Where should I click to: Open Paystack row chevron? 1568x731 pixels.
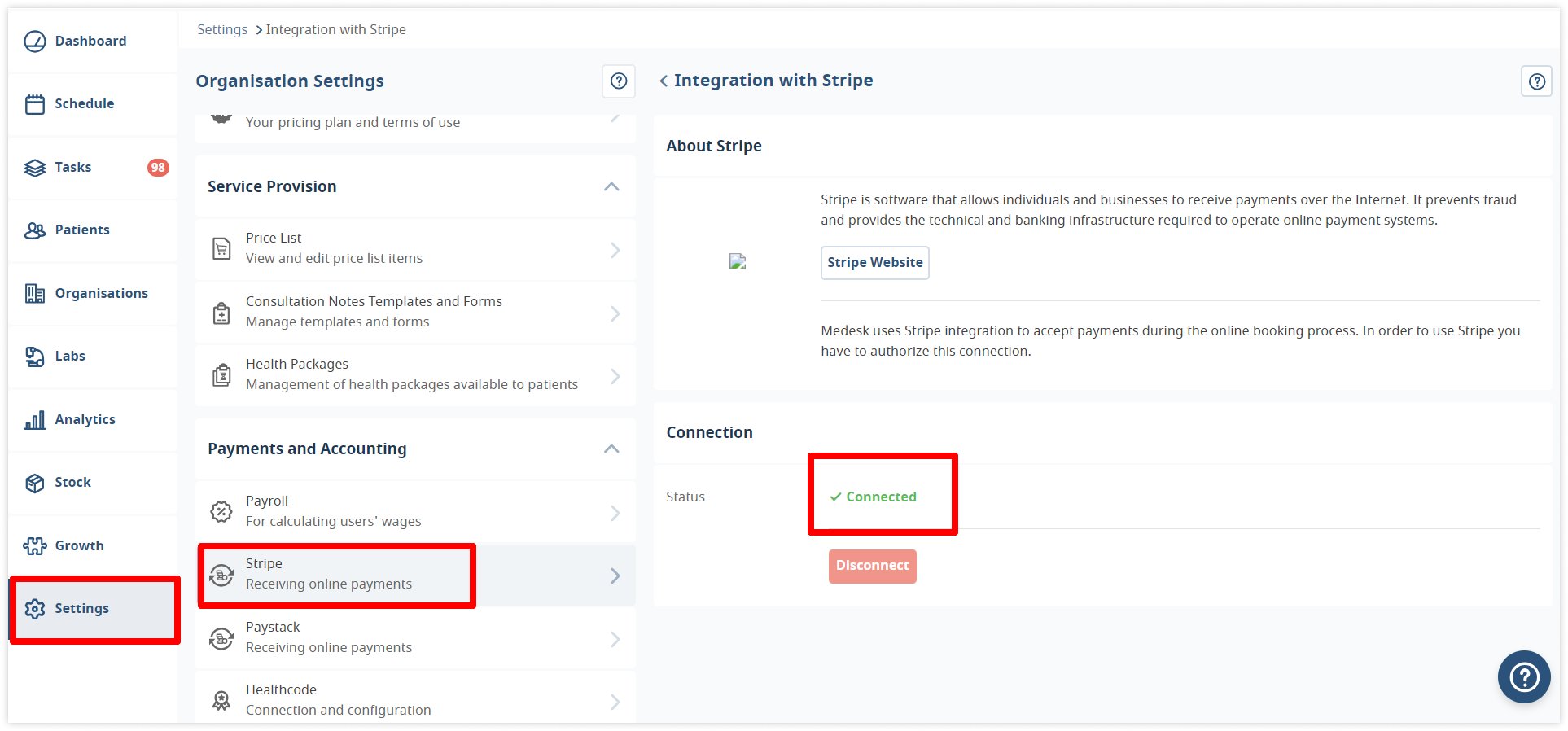pyautogui.click(x=615, y=639)
